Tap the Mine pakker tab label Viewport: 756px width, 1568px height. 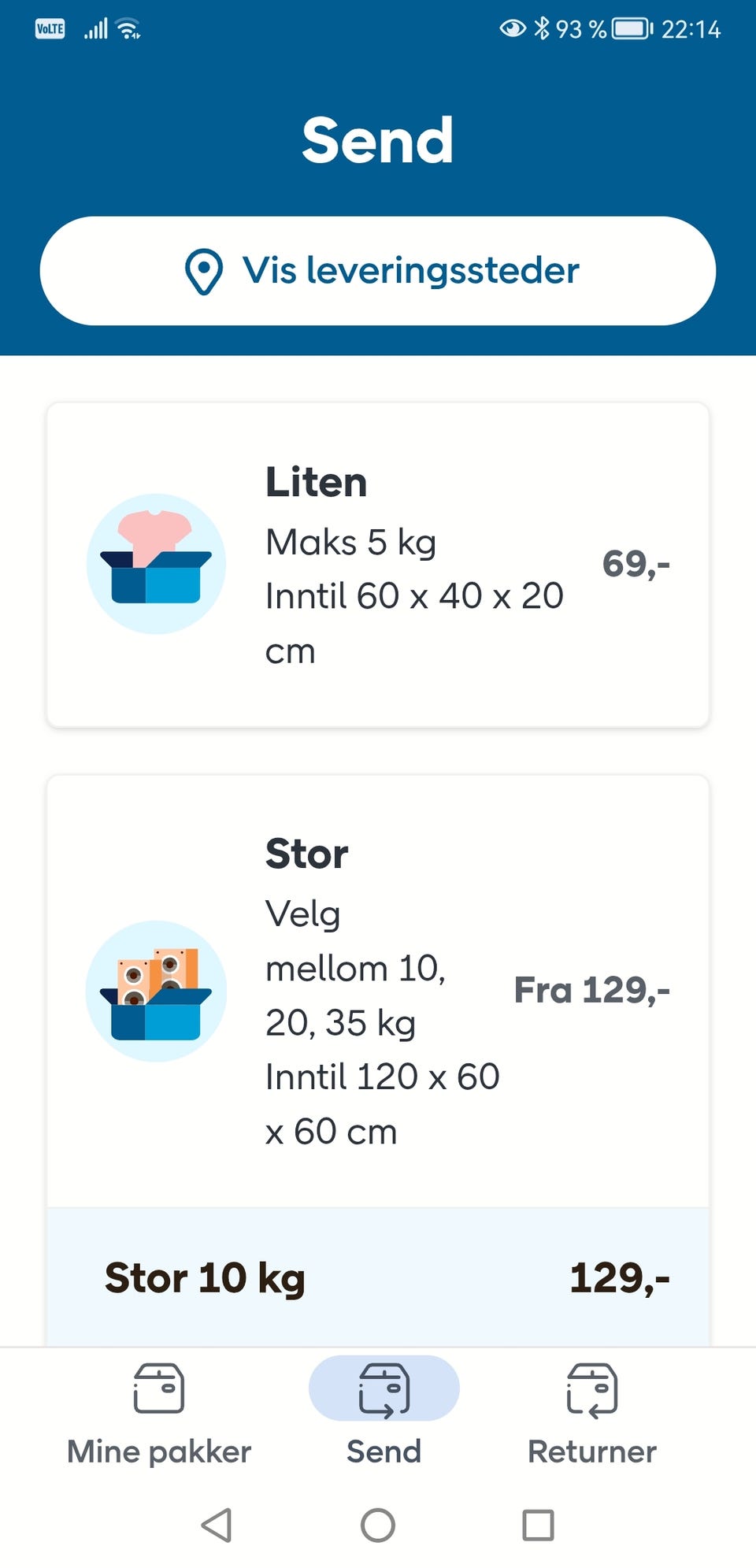coord(159,1451)
